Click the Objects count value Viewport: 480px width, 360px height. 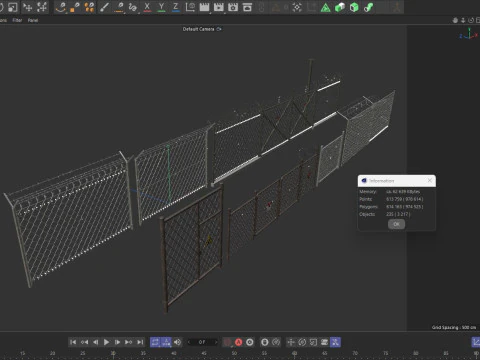coord(398,214)
